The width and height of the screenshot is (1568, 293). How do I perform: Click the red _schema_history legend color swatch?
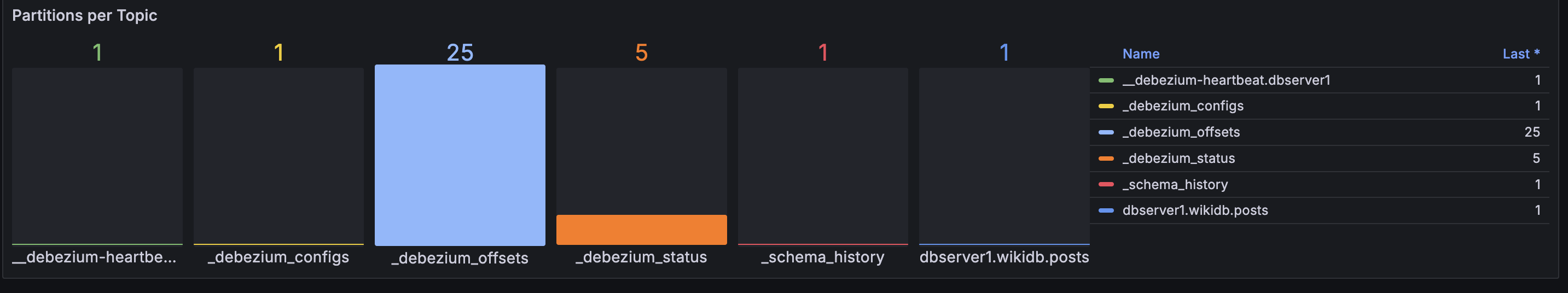[x=1106, y=184]
